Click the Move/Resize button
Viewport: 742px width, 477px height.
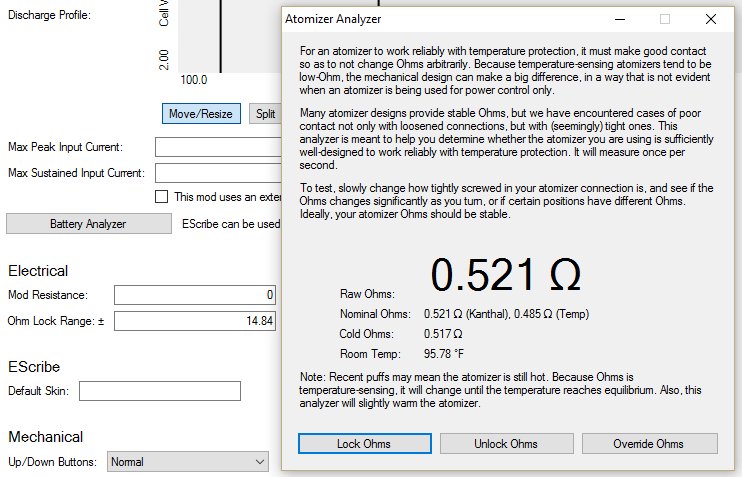tap(200, 114)
